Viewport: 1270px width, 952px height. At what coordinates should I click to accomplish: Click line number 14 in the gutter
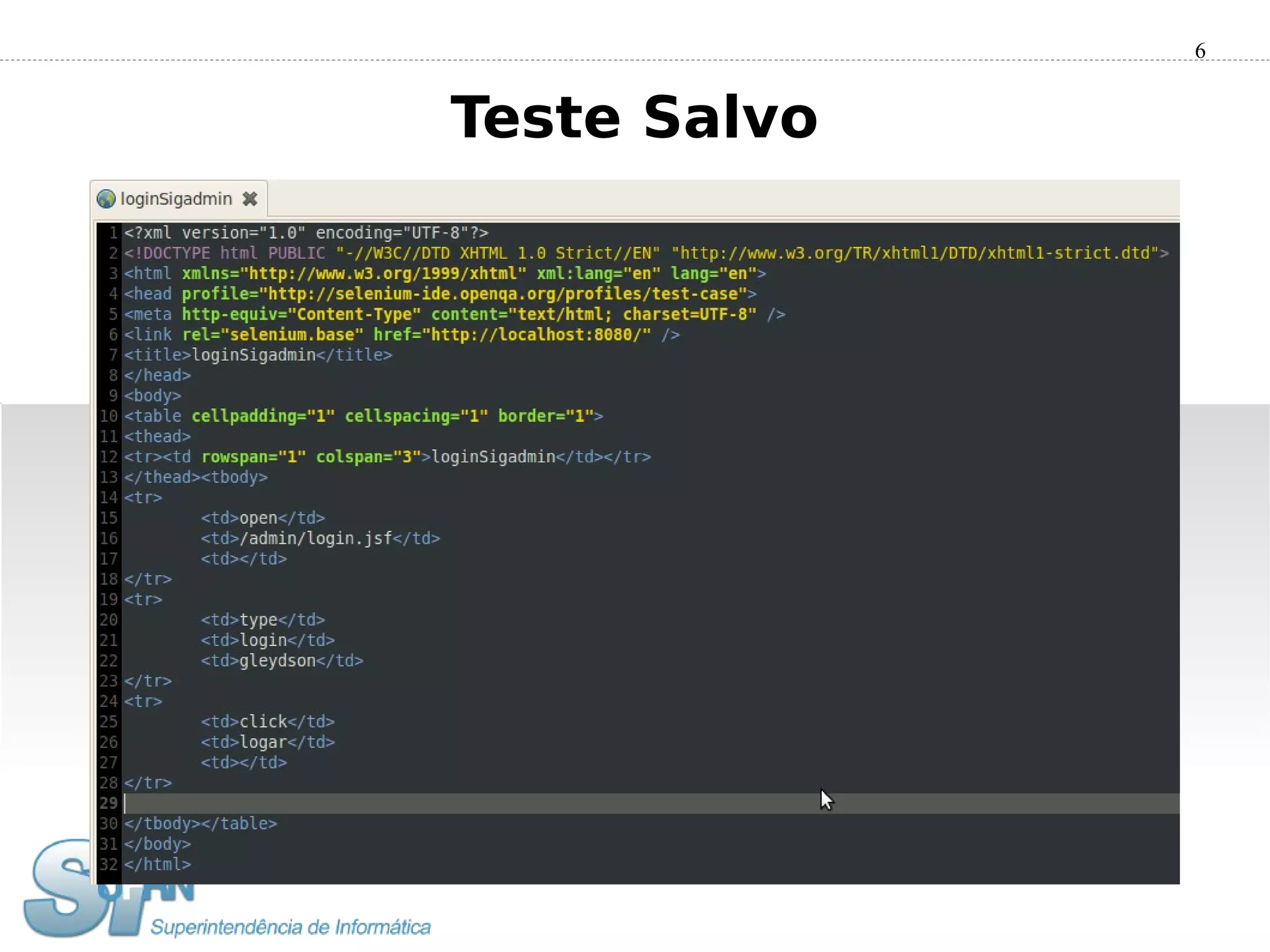pos(109,498)
